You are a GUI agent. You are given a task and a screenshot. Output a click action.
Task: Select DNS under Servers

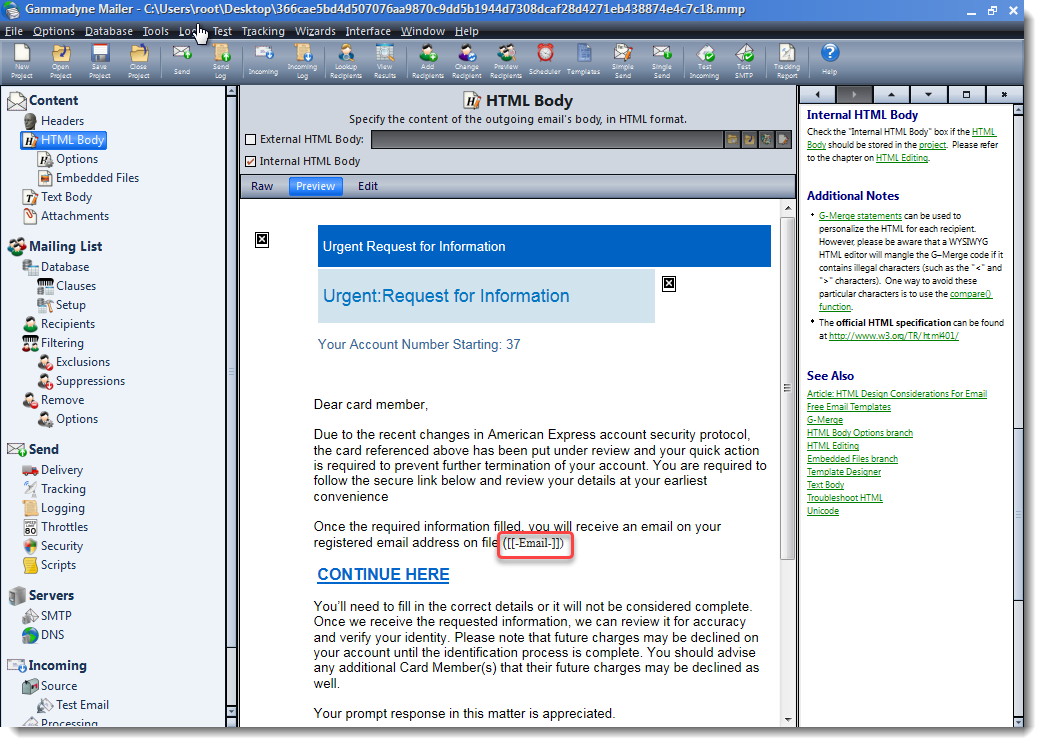[x=53, y=634]
